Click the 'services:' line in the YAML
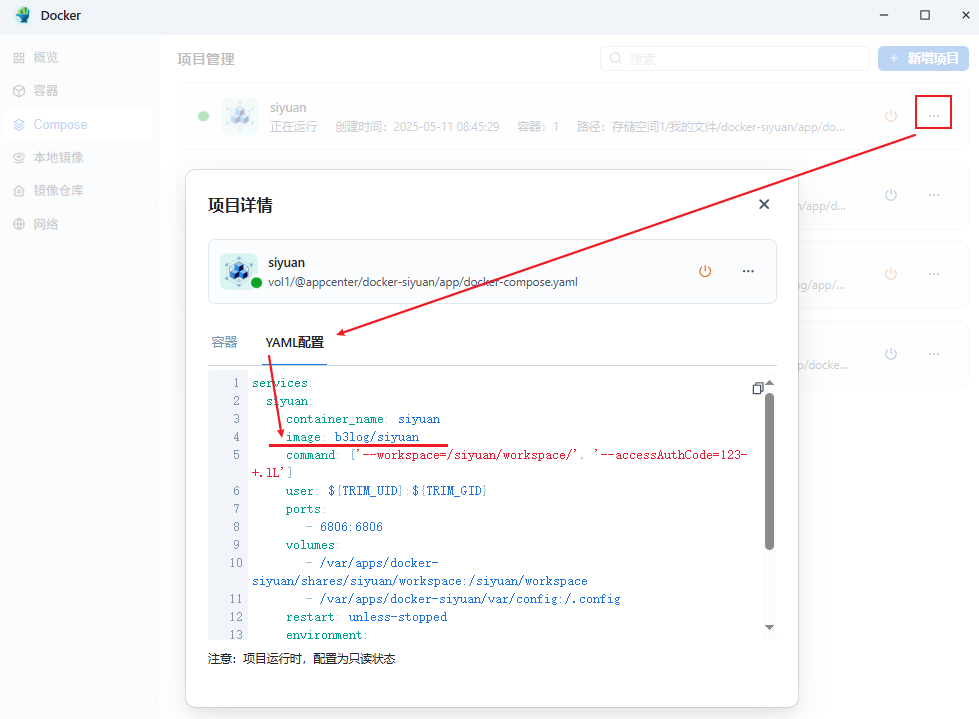Screen dimensions: 979x719 (x=282, y=383)
